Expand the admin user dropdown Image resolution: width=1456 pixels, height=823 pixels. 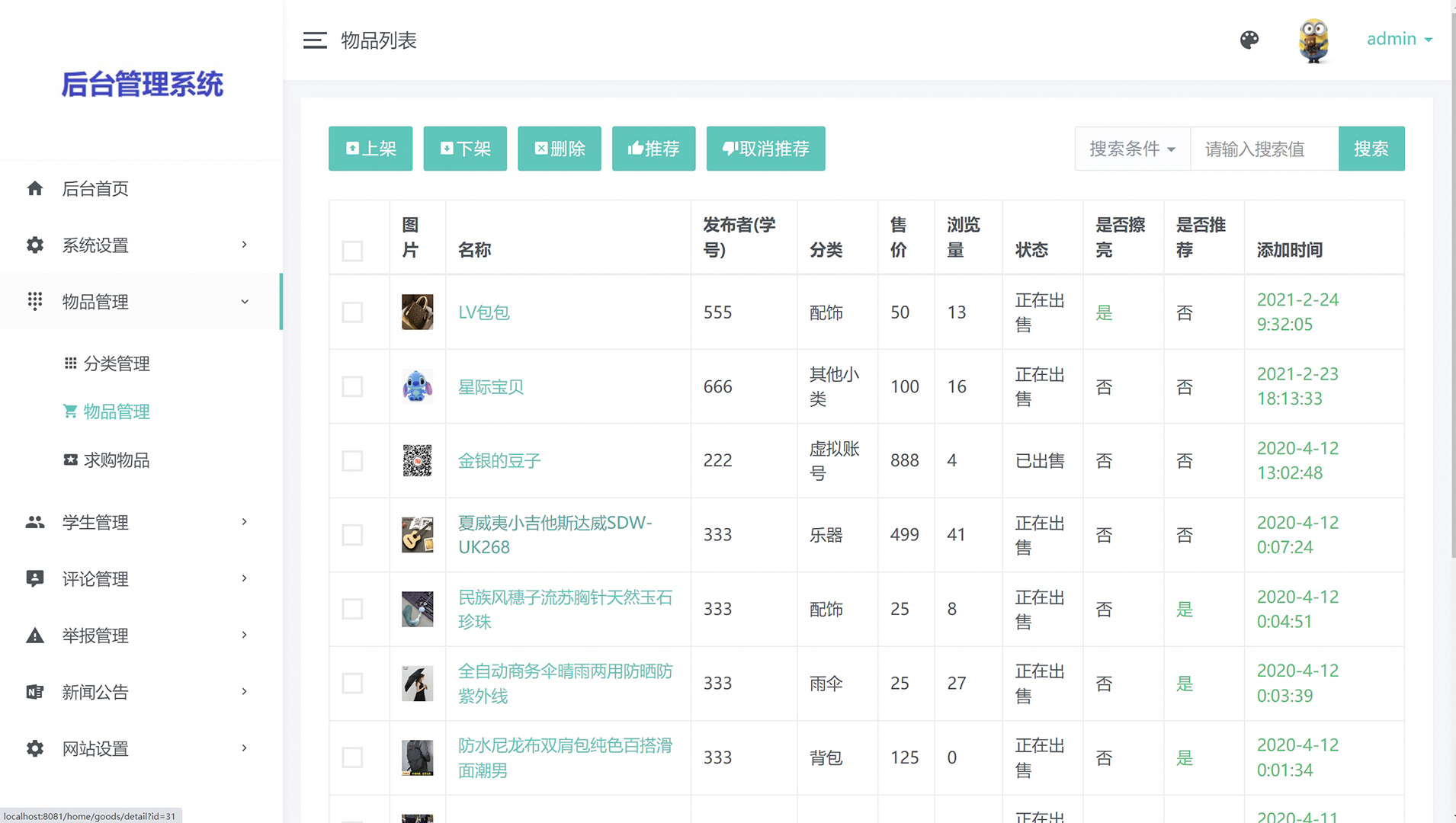[1399, 39]
